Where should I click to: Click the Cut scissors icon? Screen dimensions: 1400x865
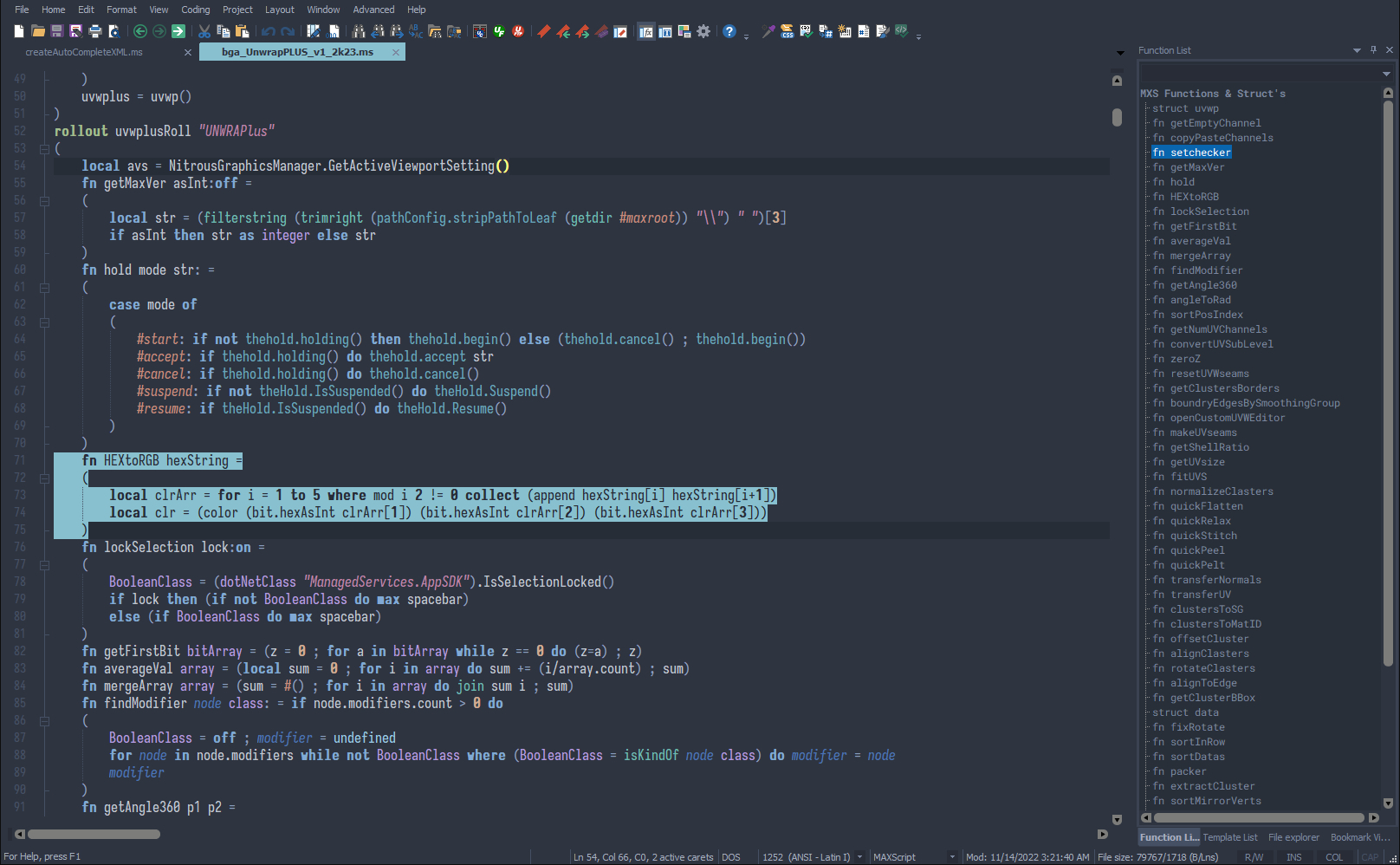[204, 31]
